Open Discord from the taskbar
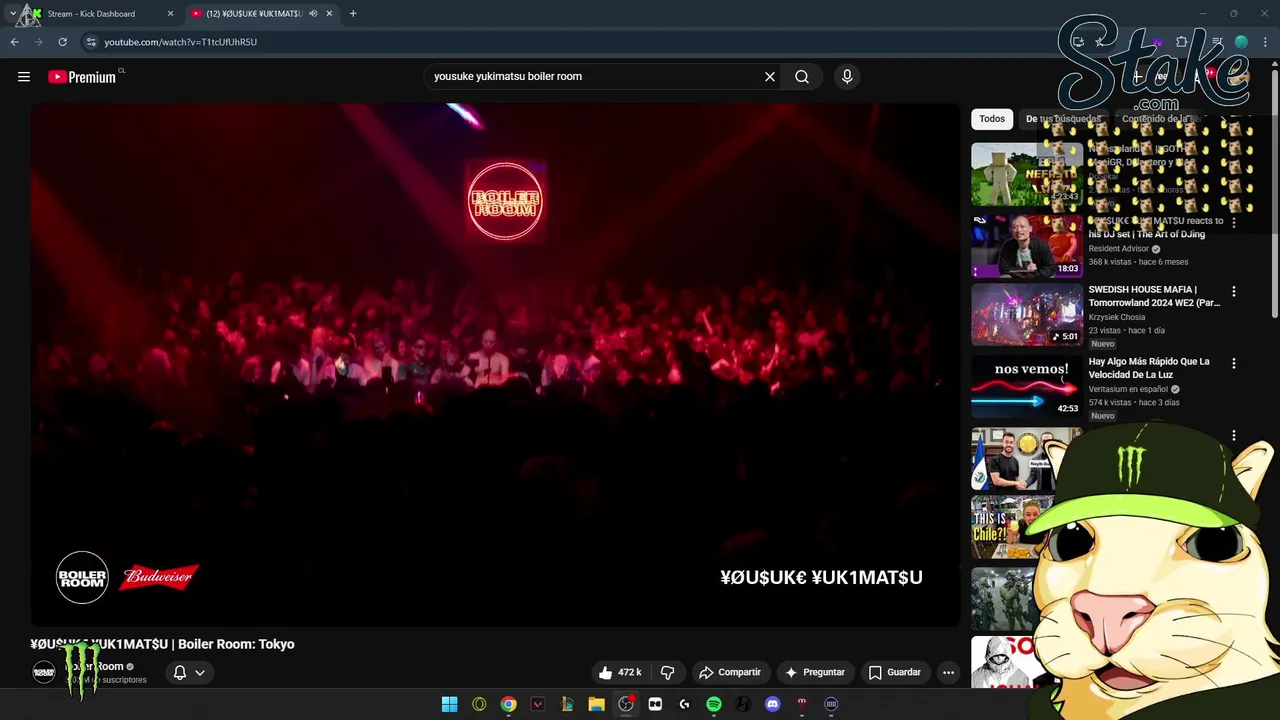Viewport: 1280px width, 720px height. (772, 704)
